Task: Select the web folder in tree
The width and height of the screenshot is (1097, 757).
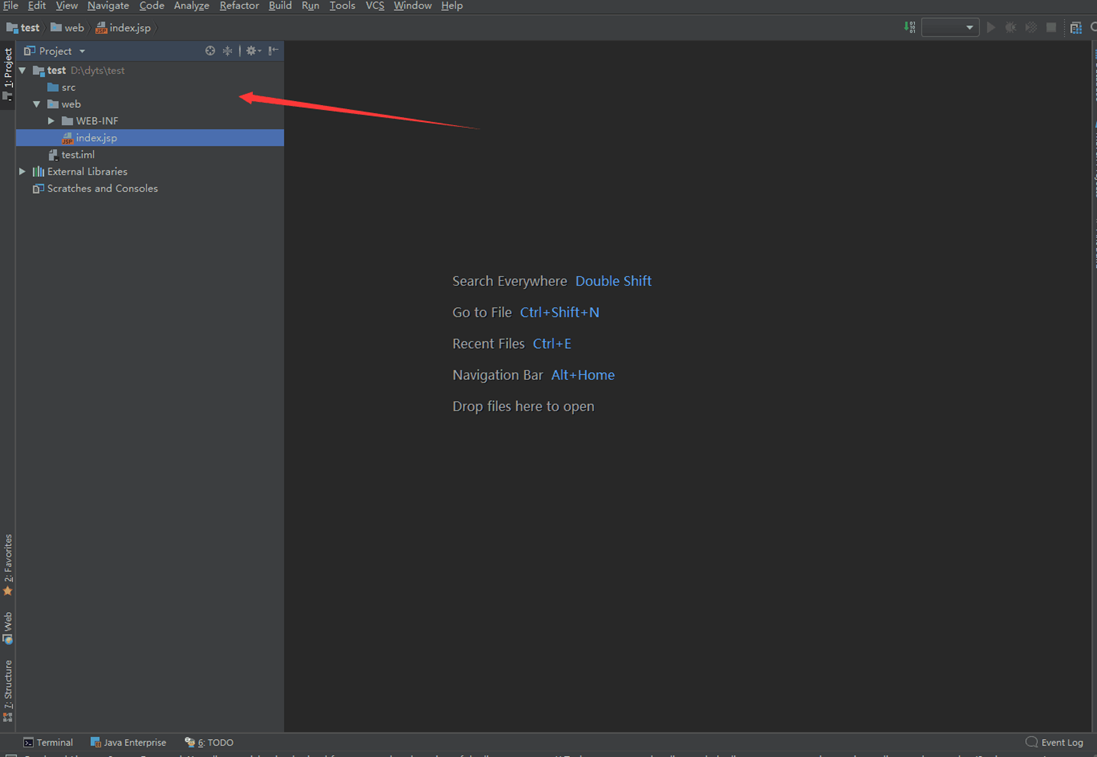Action: [64, 104]
